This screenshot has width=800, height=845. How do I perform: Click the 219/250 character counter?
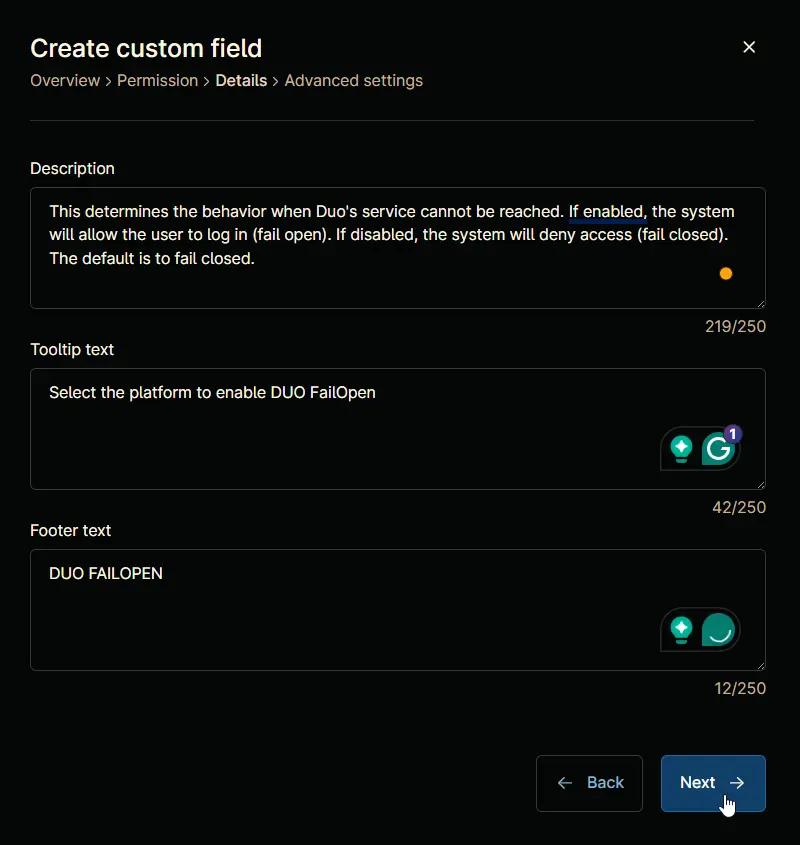(x=735, y=327)
